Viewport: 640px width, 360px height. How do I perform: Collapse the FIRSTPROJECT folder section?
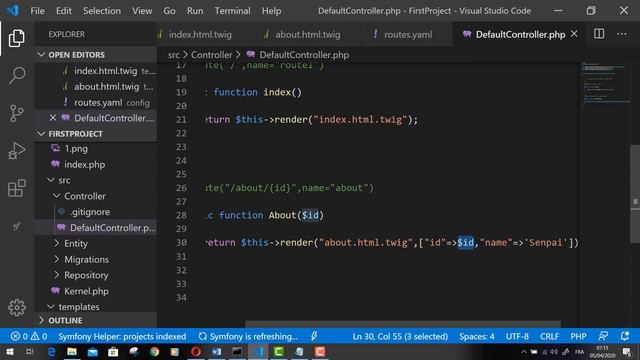pos(96,134)
